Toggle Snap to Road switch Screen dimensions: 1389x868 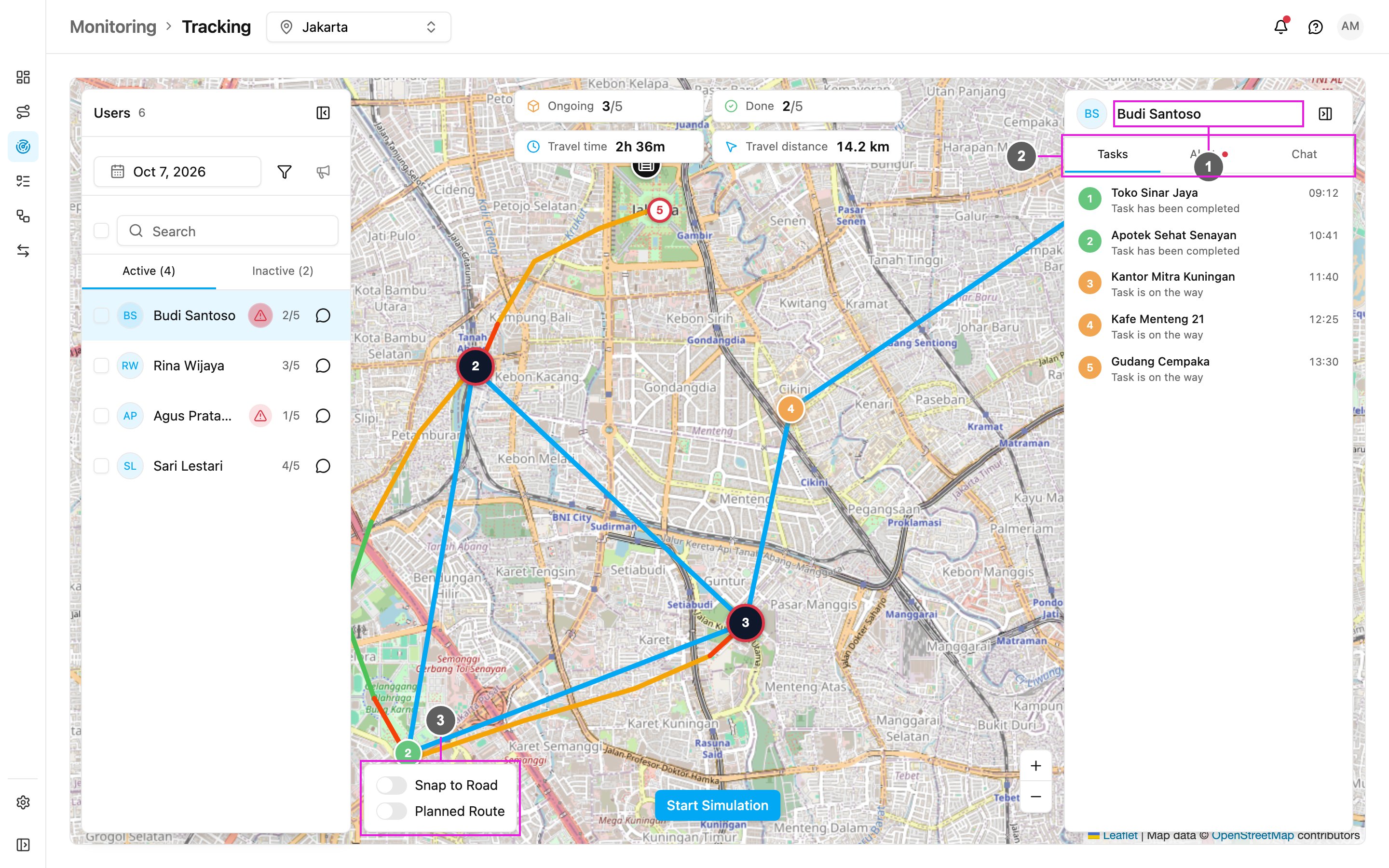pos(392,785)
